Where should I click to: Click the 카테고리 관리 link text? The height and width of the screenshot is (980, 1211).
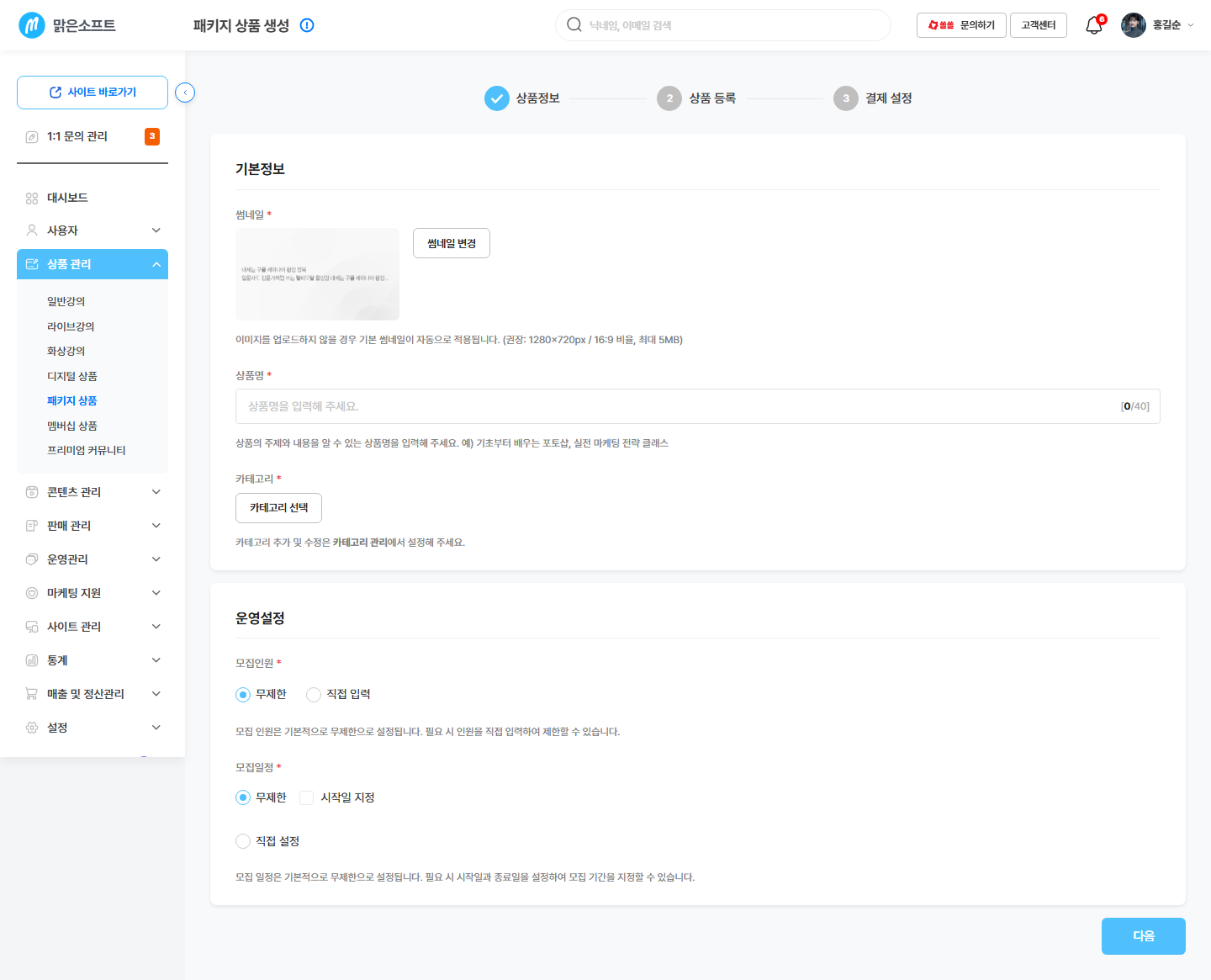click(360, 543)
